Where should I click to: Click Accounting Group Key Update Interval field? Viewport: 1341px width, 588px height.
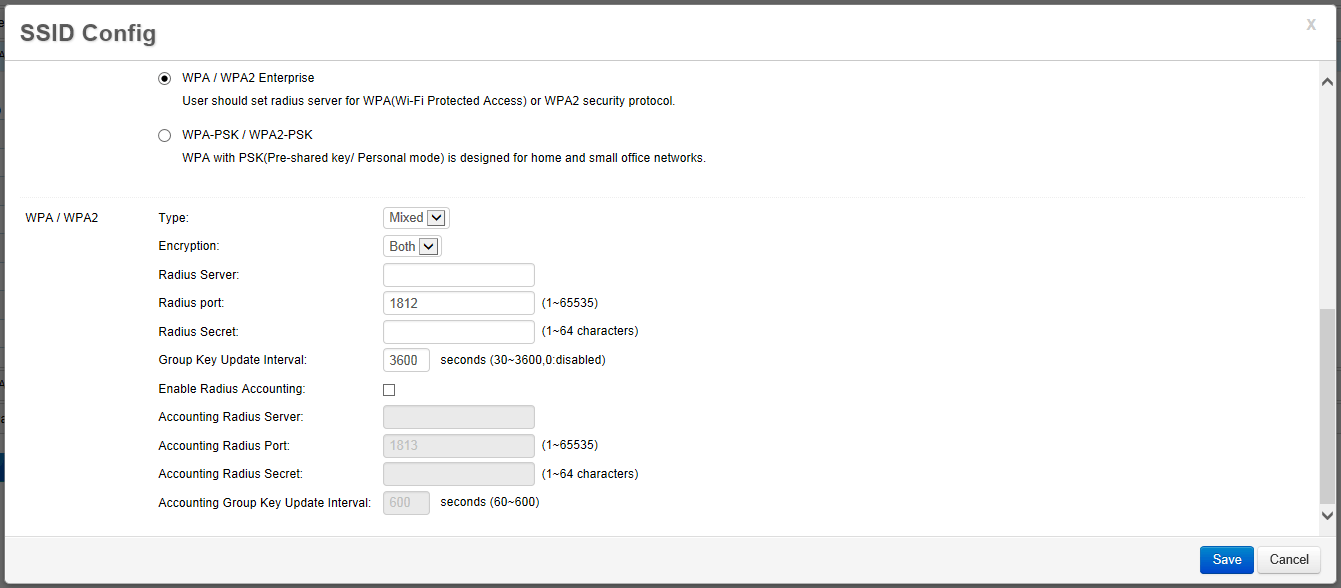click(x=406, y=503)
